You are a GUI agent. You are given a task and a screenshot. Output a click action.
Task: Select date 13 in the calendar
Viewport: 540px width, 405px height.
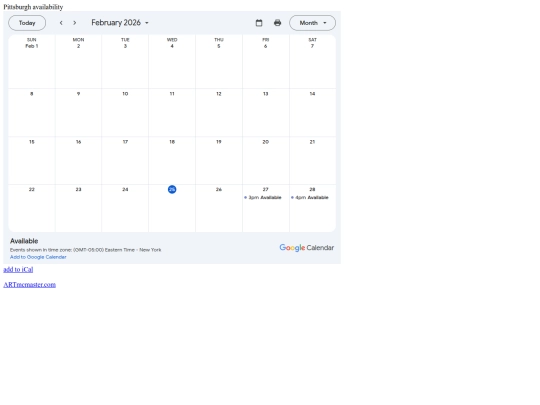(x=266, y=94)
